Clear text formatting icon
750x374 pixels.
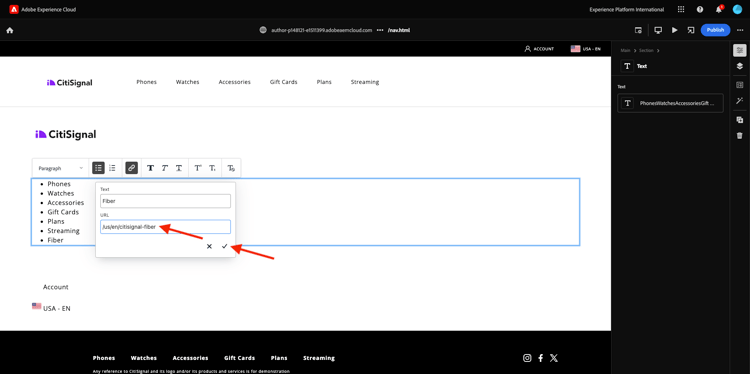pos(231,168)
